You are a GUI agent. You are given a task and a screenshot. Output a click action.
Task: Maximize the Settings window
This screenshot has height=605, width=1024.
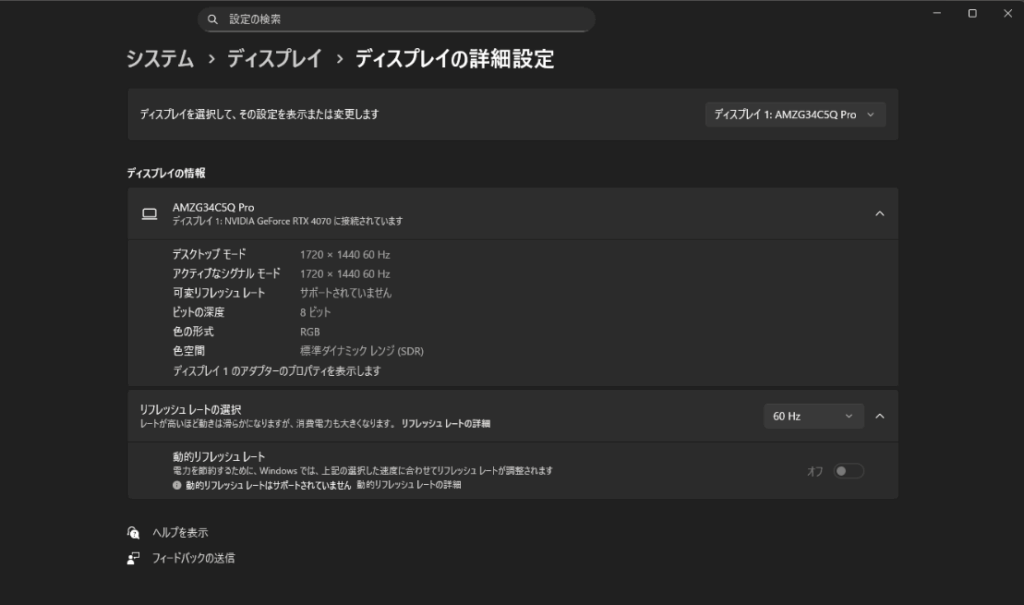coord(972,13)
